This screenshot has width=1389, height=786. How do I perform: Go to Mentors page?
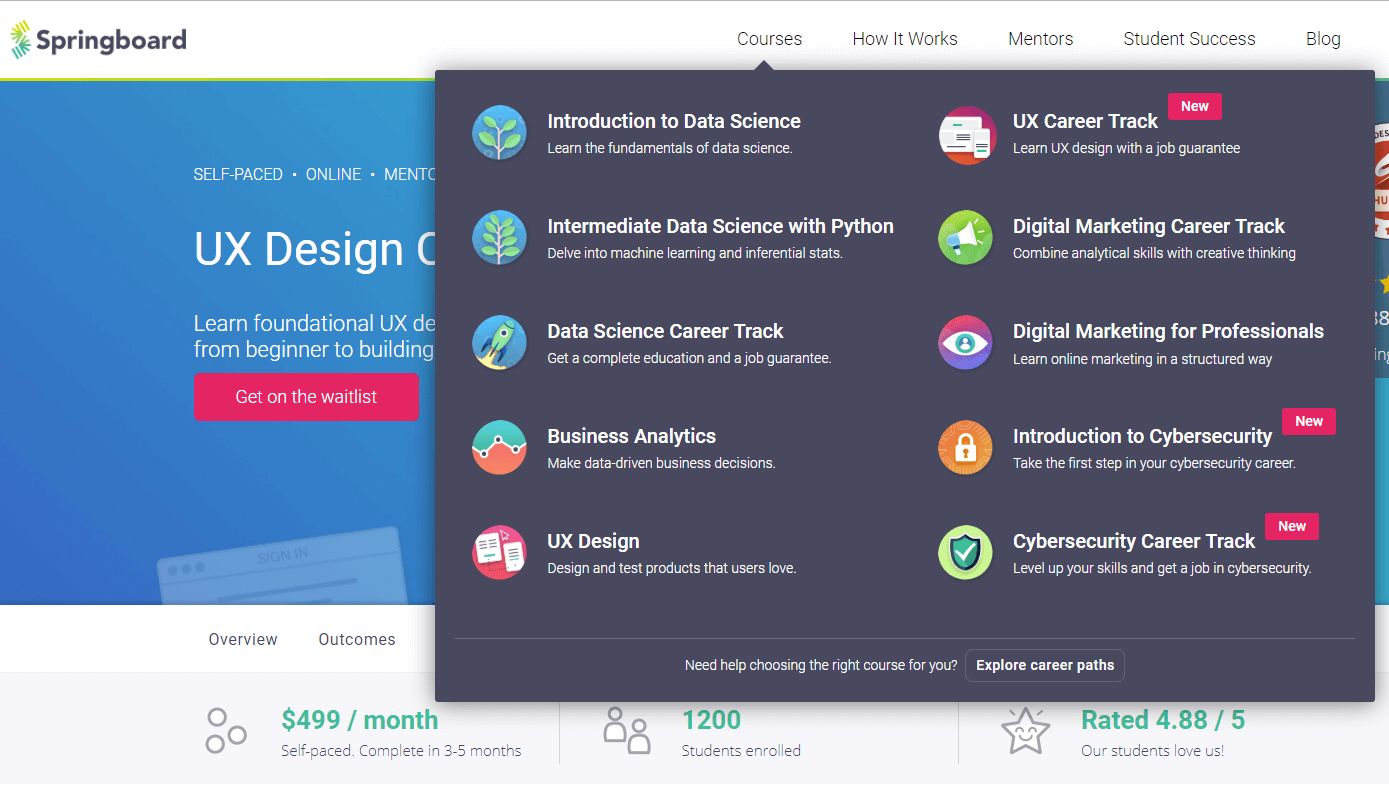(x=1040, y=39)
